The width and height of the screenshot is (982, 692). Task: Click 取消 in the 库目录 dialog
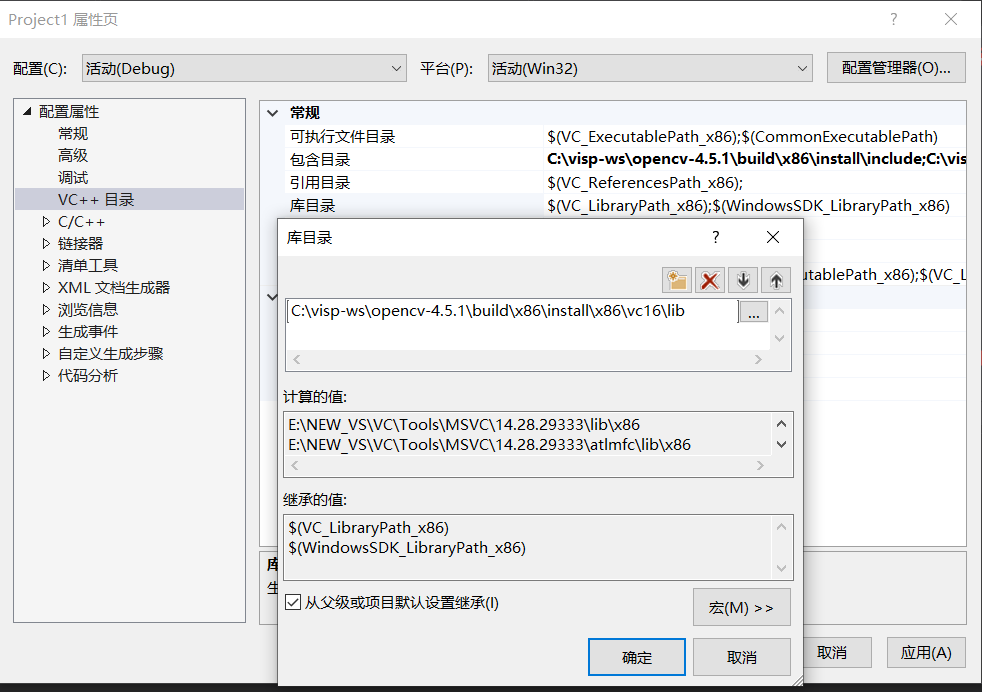pyautogui.click(x=742, y=657)
